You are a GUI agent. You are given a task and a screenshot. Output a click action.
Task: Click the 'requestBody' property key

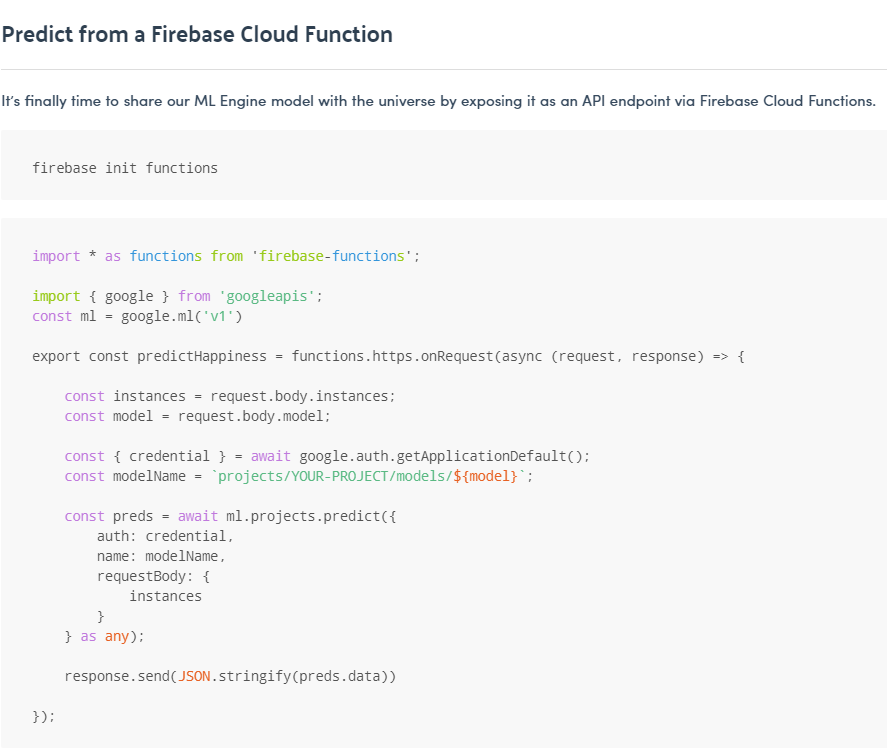(141, 576)
